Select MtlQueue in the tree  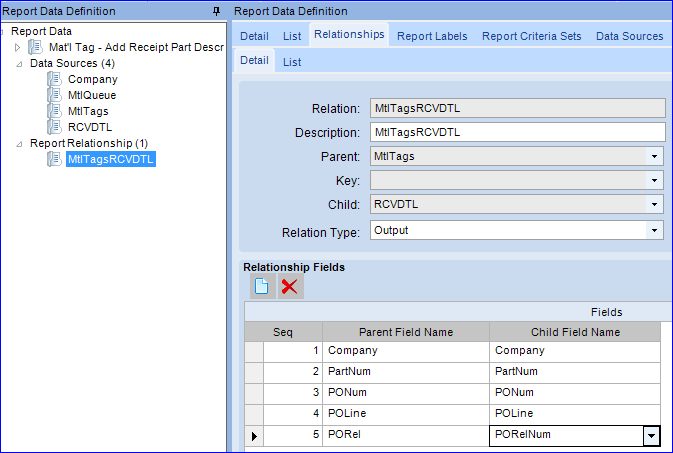click(92, 95)
